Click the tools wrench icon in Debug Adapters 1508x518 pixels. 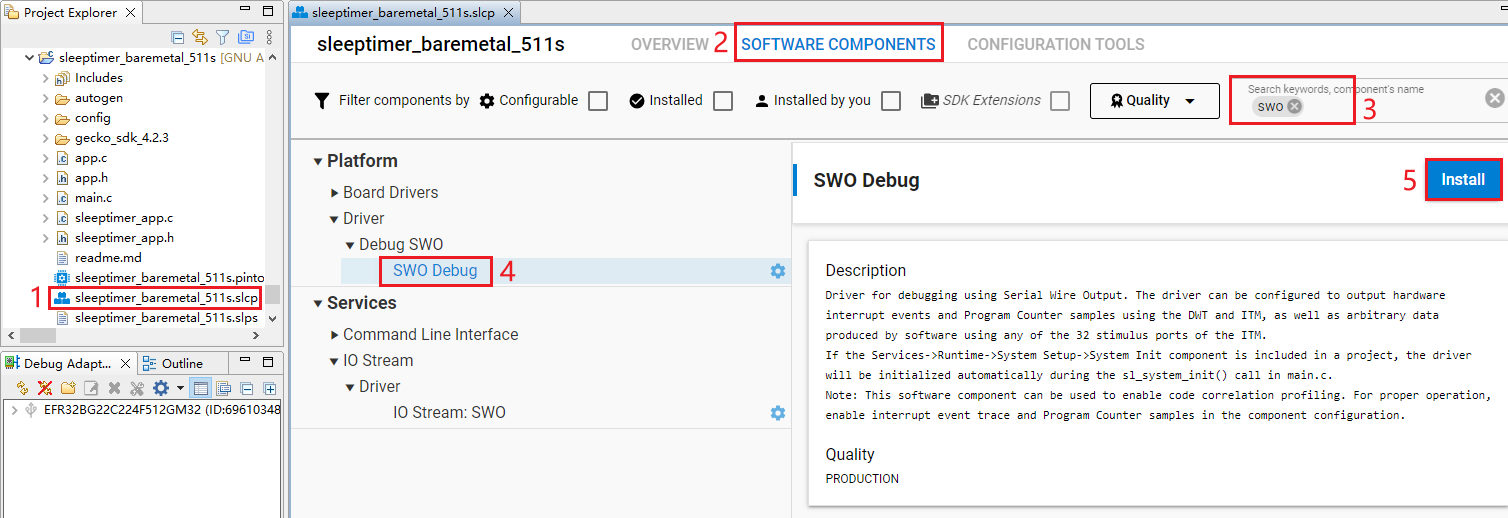[x=137, y=388]
